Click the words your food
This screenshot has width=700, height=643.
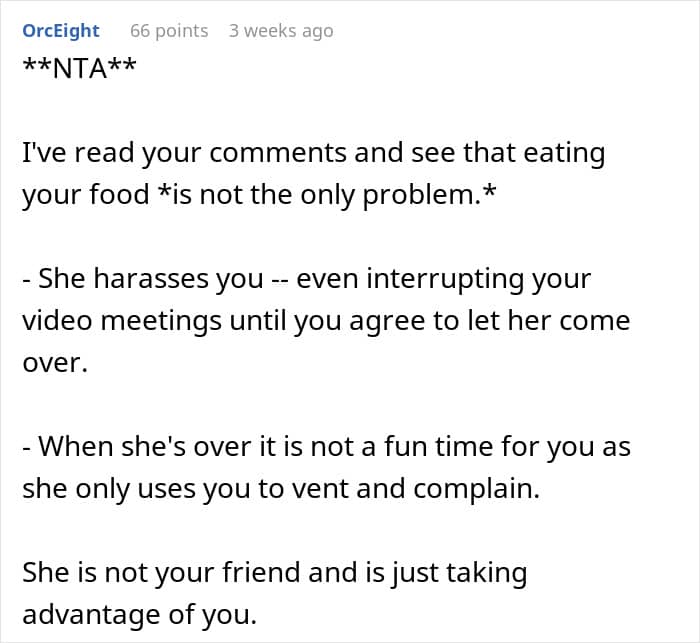(x=86, y=195)
